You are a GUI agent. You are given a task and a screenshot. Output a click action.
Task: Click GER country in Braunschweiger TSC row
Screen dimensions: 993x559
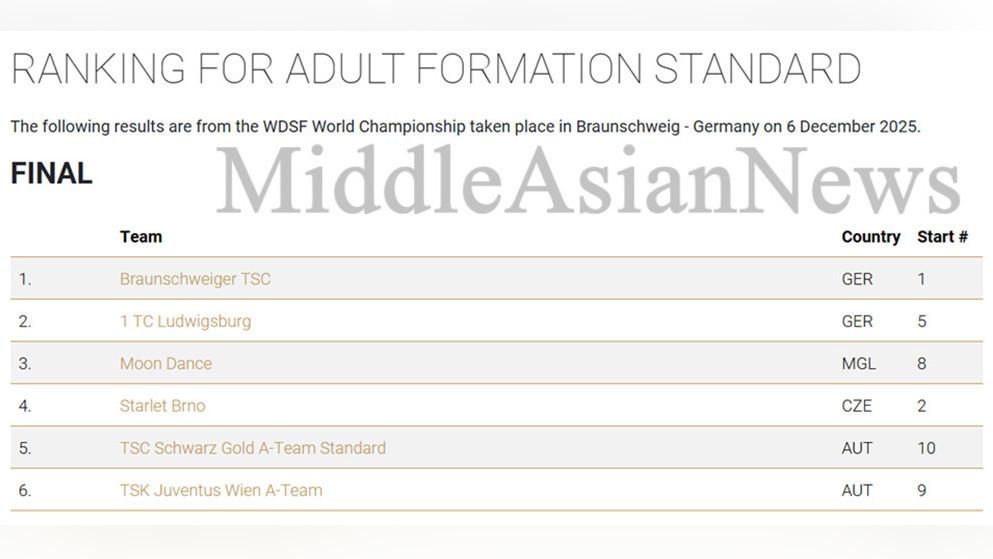(857, 279)
